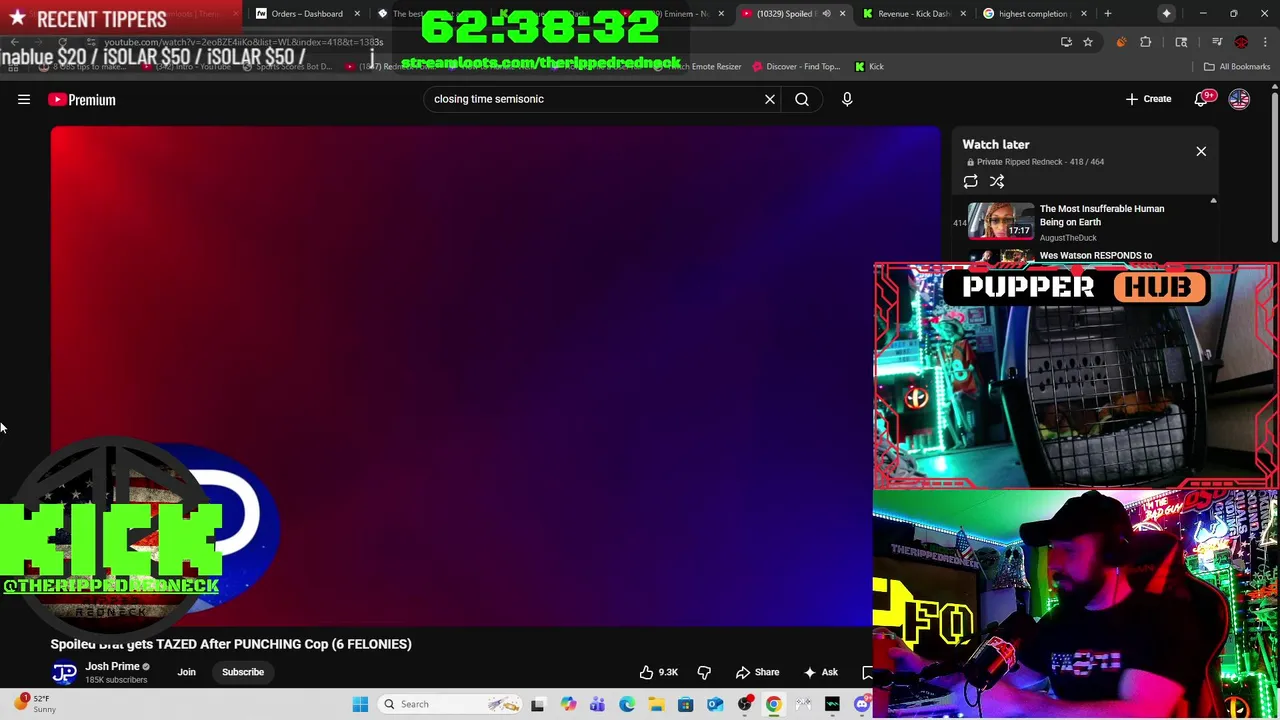Open 'Wes Watson RESPONDS to' playlist entry
The image size is (1280, 720).
pyautogui.click(x=1095, y=256)
